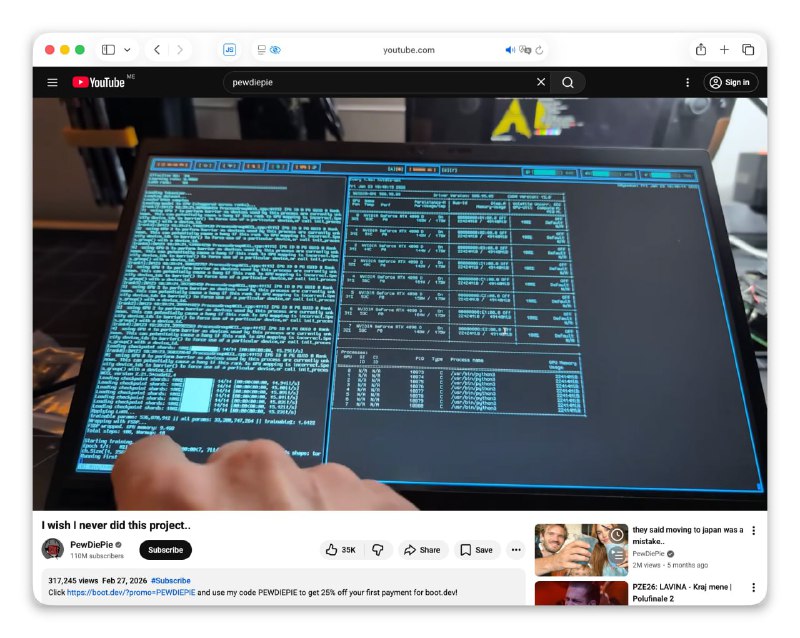Open sharing options via the Share arrow icon
The width and height of the screenshot is (800, 638).
411,550
